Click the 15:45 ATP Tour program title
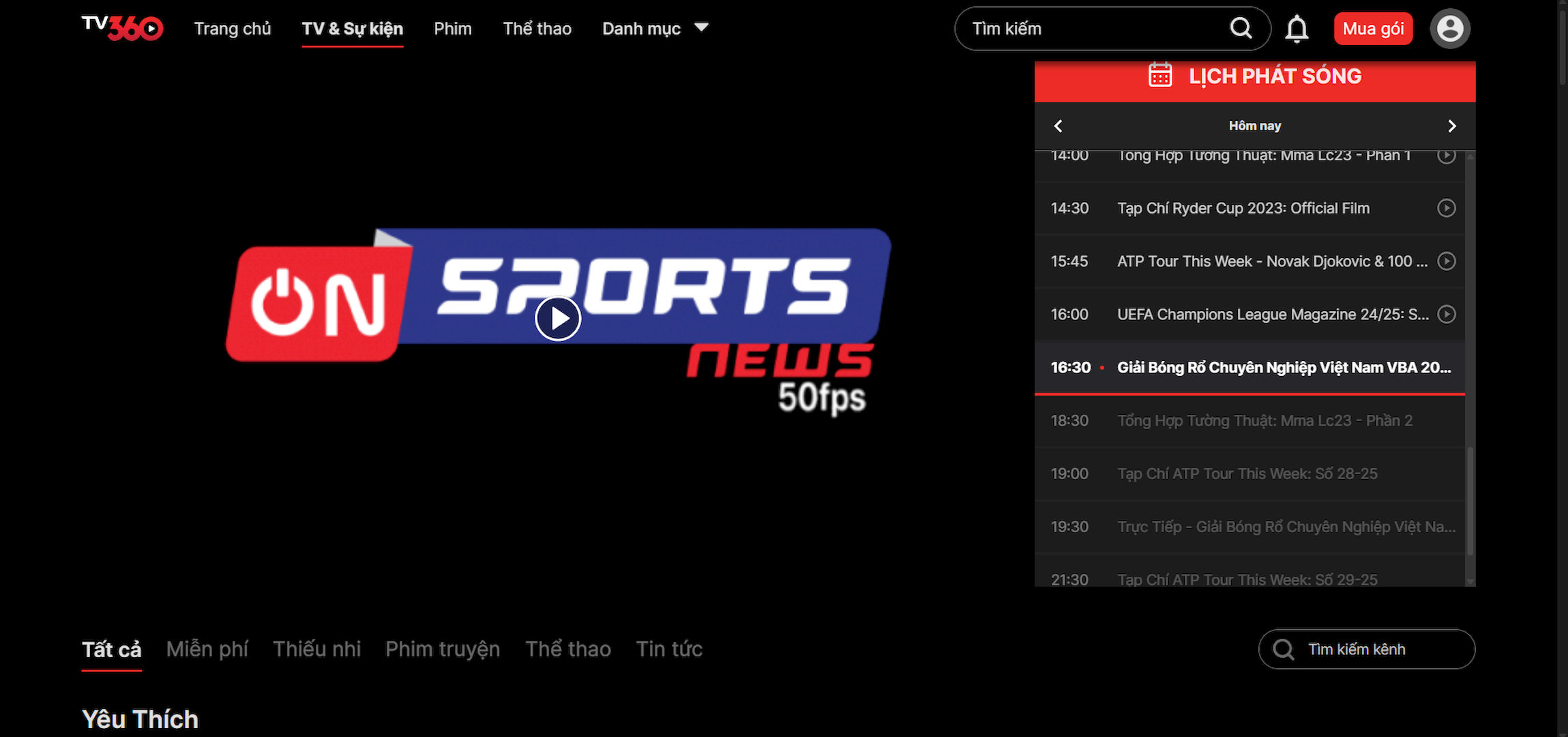Screen dimensions: 1568x737 (x=1272, y=261)
